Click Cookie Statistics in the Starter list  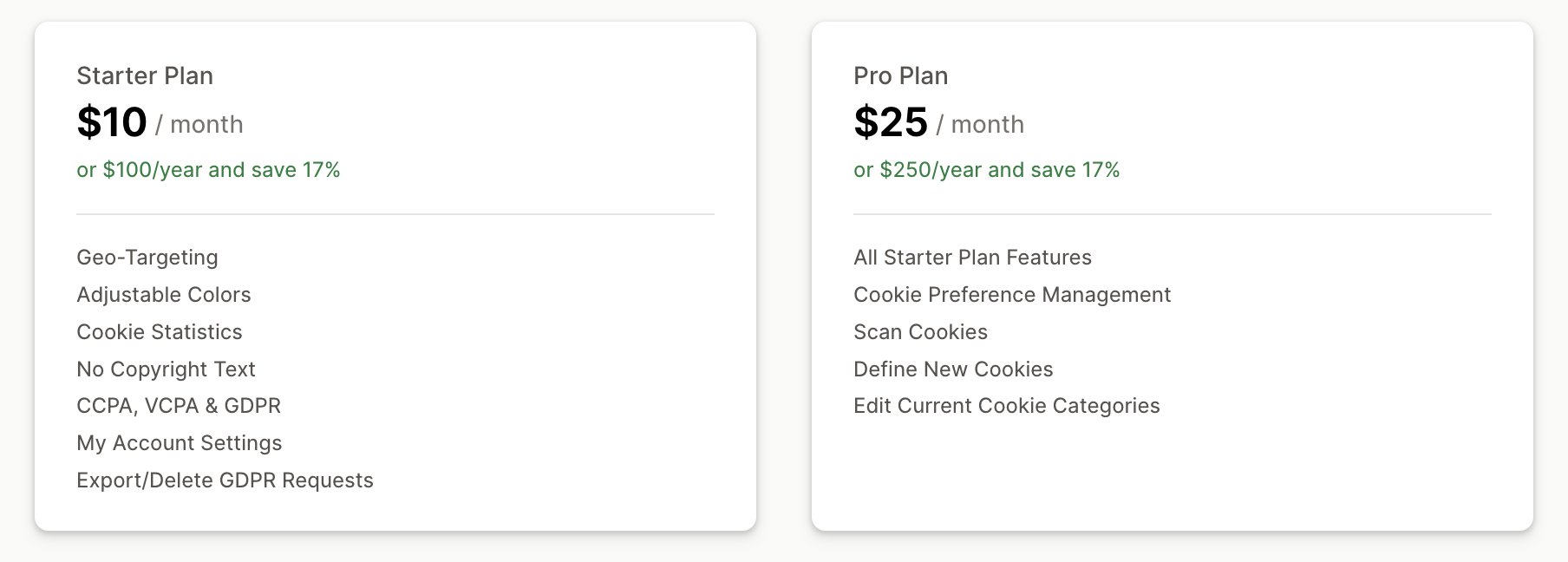160,332
